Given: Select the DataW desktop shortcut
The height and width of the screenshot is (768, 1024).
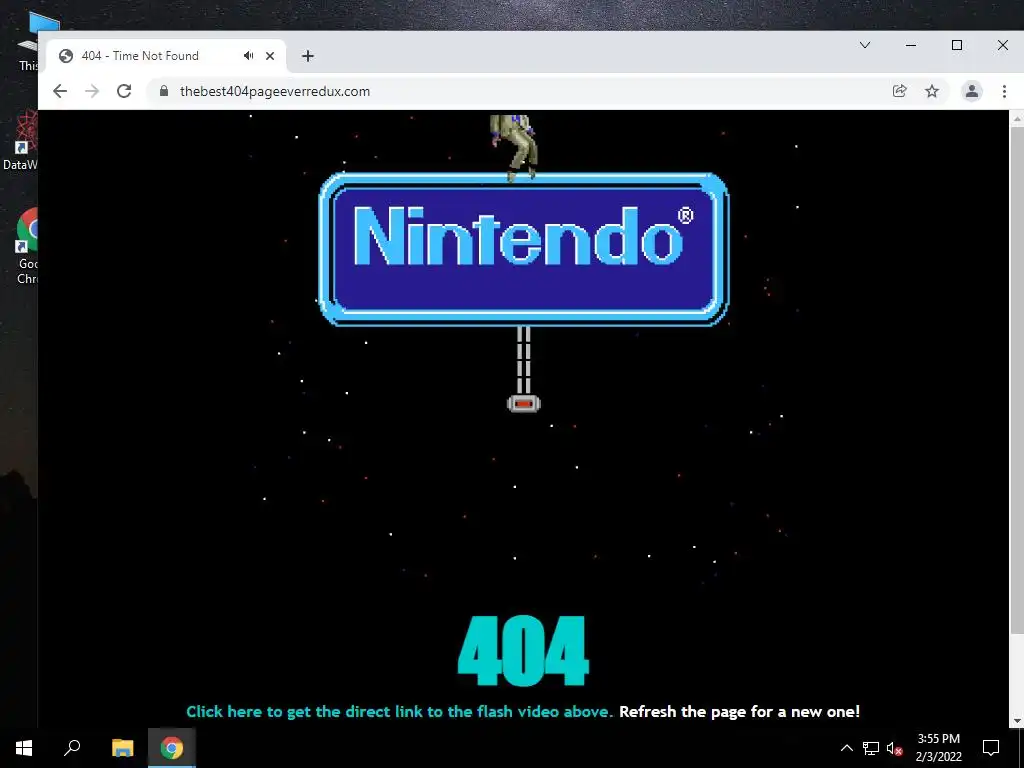Looking at the screenshot, I should 20,140.
